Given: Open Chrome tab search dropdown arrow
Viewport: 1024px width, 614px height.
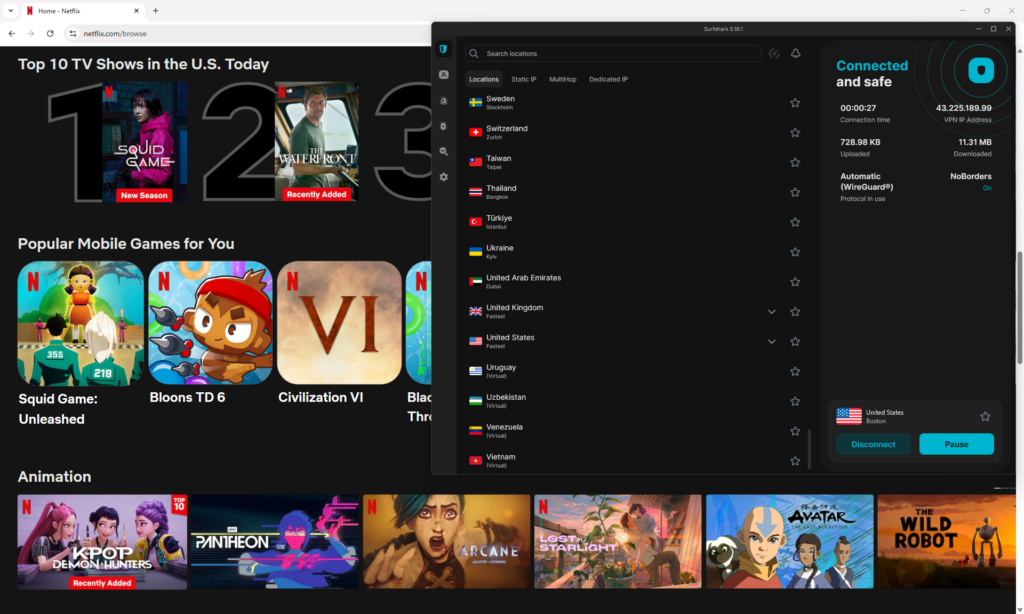Looking at the screenshot, I should pyautogui.click(x=10, y=10).
